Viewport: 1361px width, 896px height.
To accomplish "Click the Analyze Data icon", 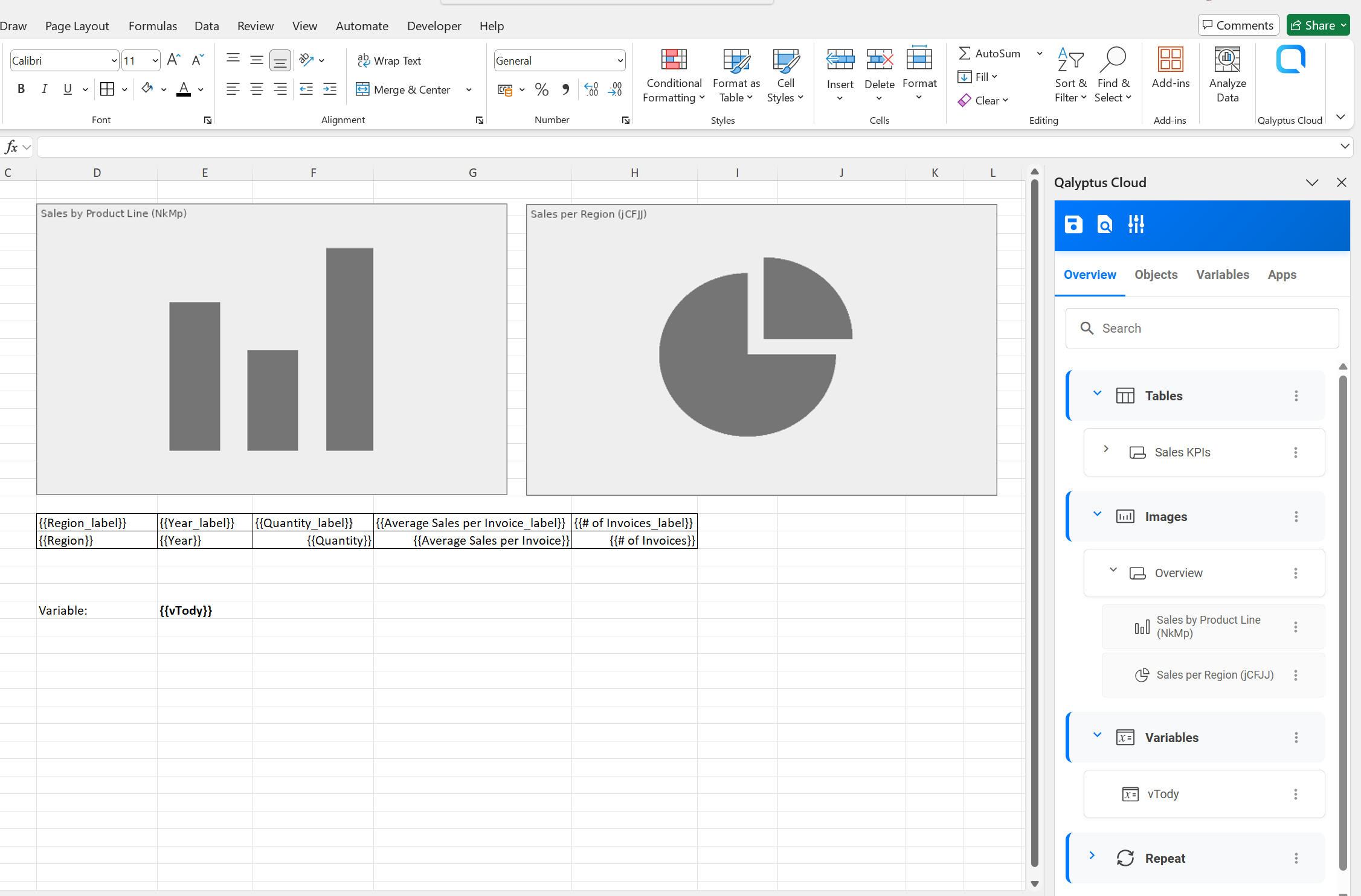I will (x=1227, y=72).
